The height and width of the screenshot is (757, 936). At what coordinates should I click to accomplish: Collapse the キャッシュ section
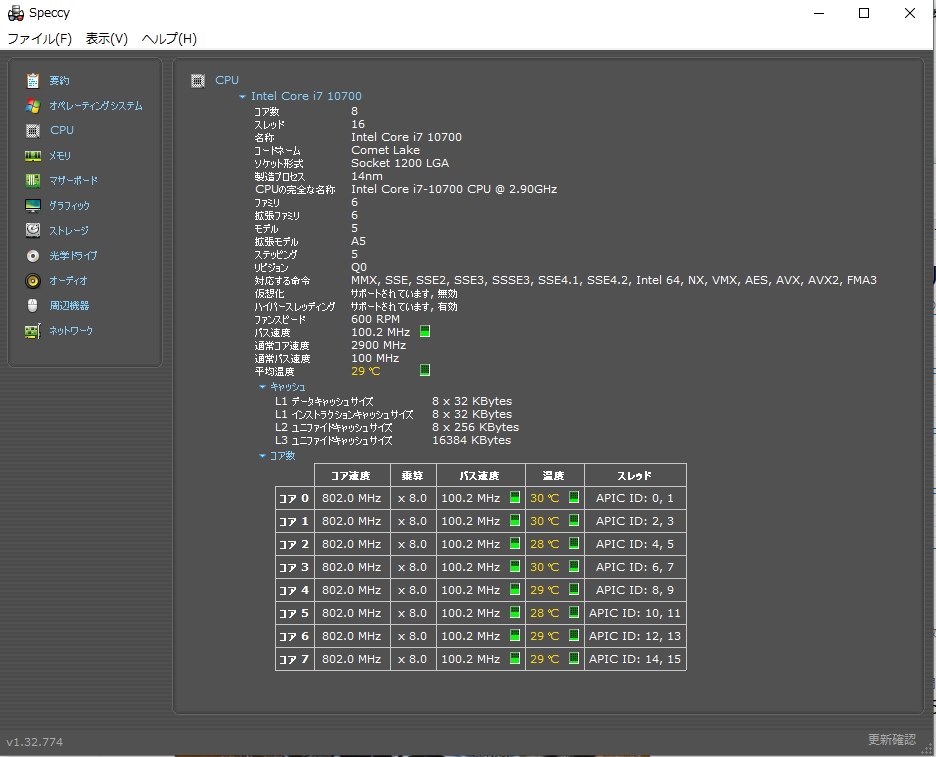(x=262, y=386)
